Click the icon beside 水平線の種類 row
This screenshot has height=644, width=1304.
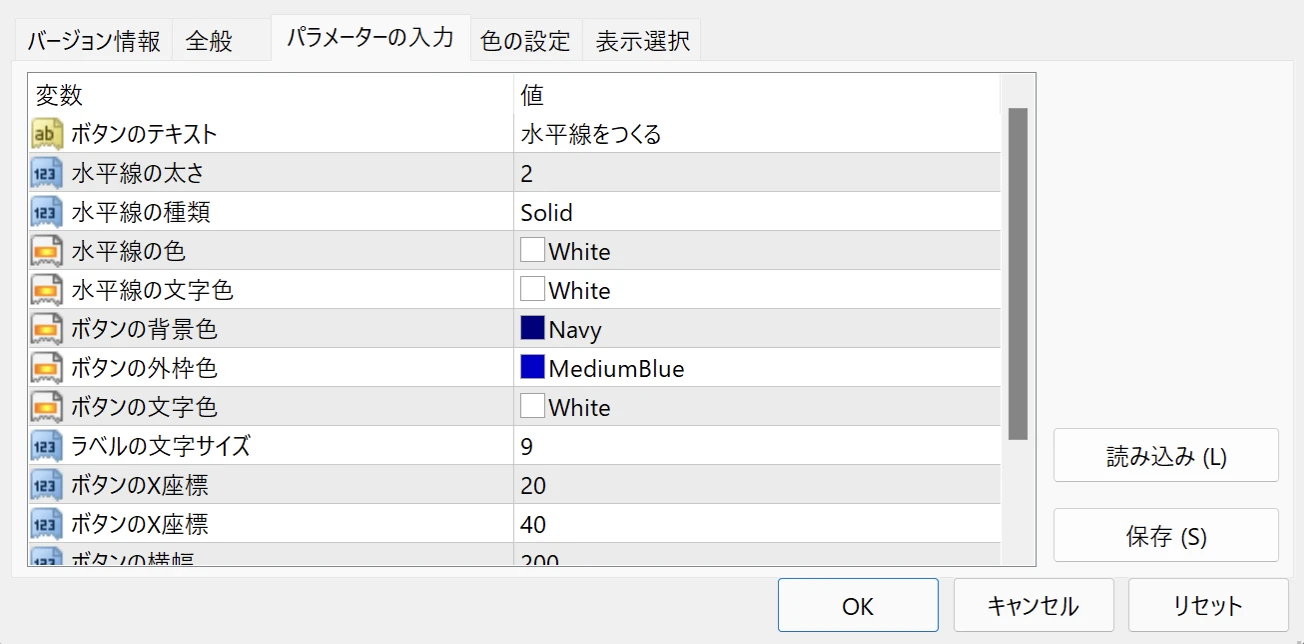click(47, 212)
